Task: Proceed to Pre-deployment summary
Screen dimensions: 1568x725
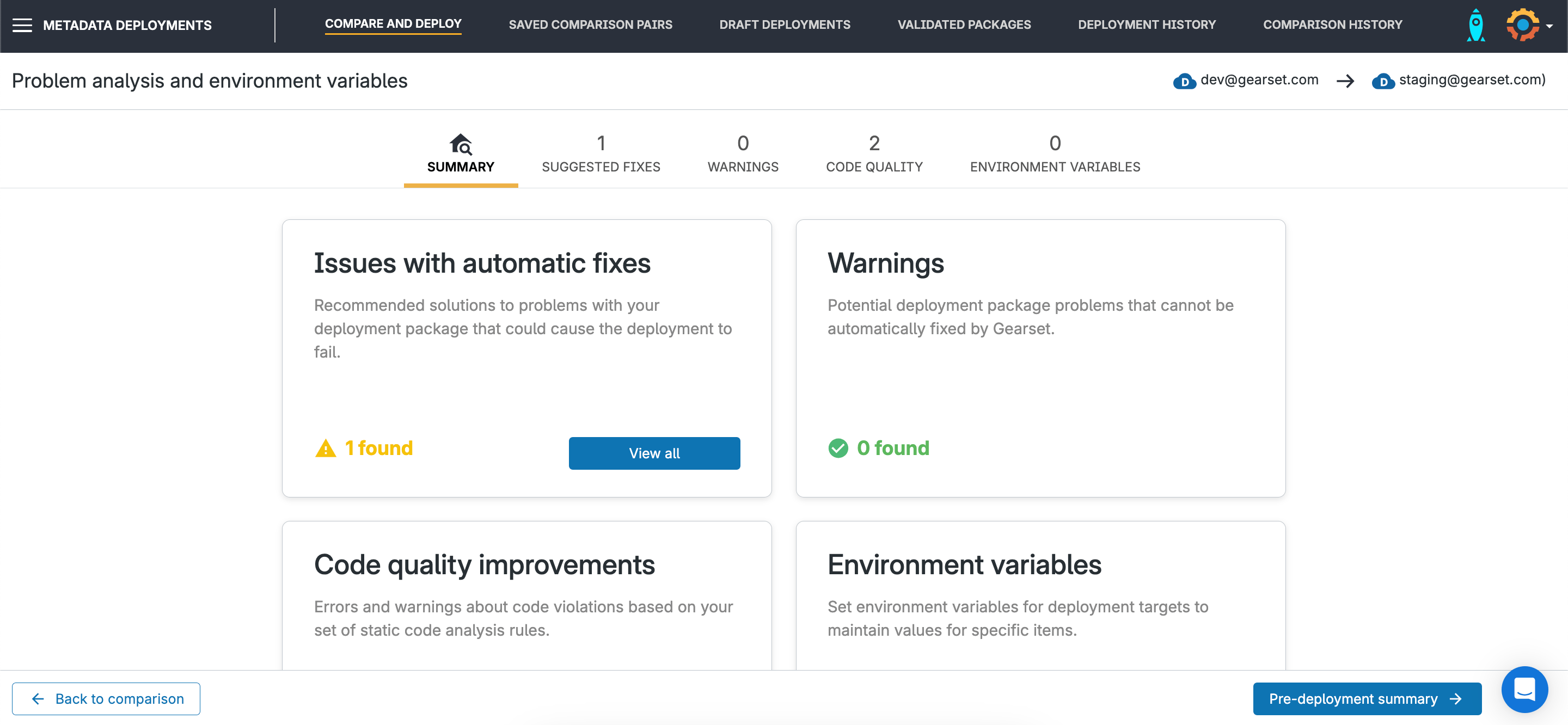Action: click(1367, 699)
